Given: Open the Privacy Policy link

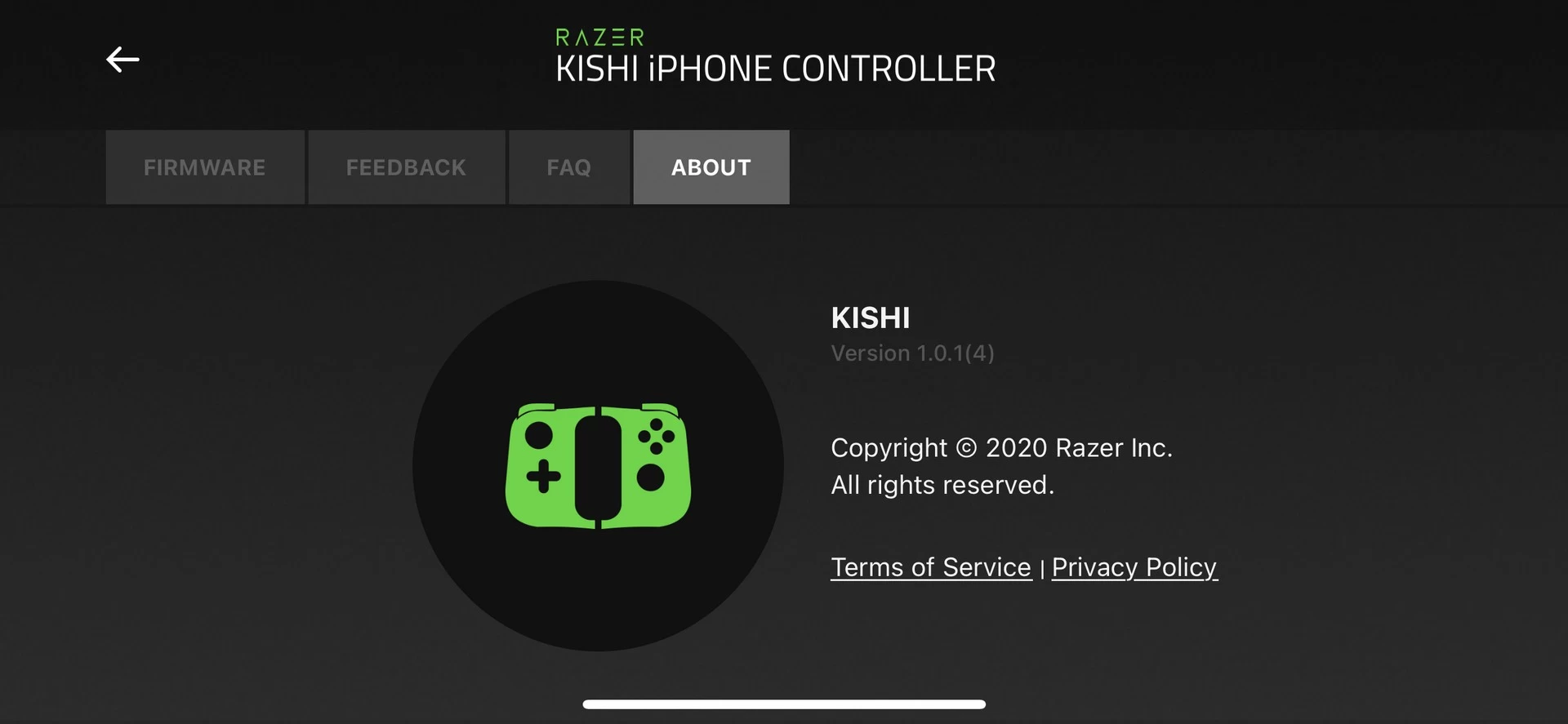Looking at the screenshot, I should pyautogui.click(x=1134, y=567).
